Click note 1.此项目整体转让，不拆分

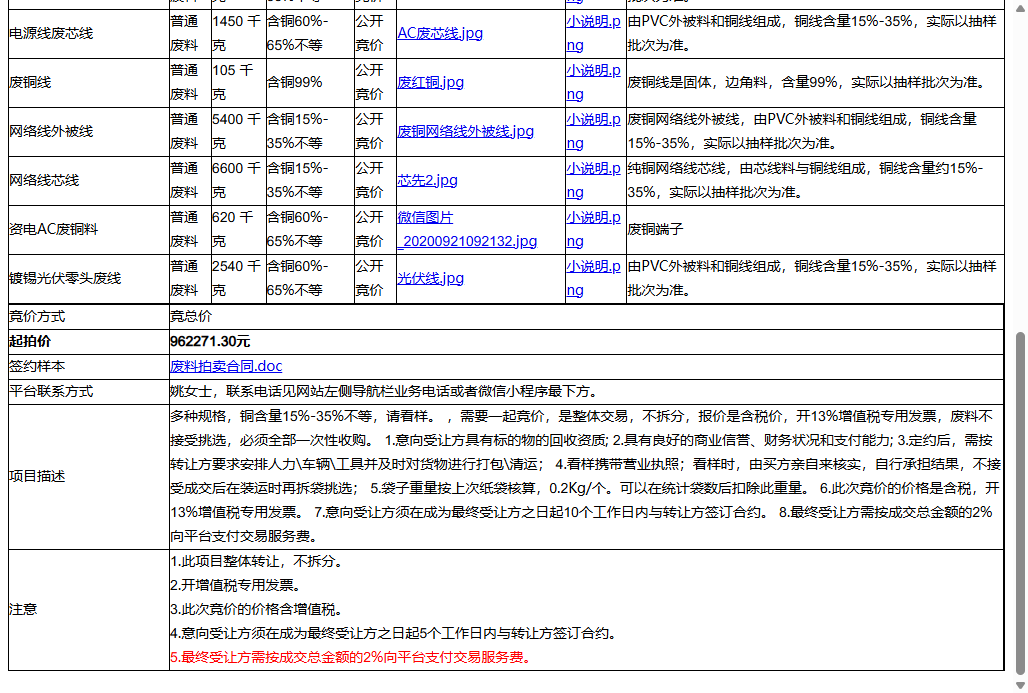tap(256, 561)
